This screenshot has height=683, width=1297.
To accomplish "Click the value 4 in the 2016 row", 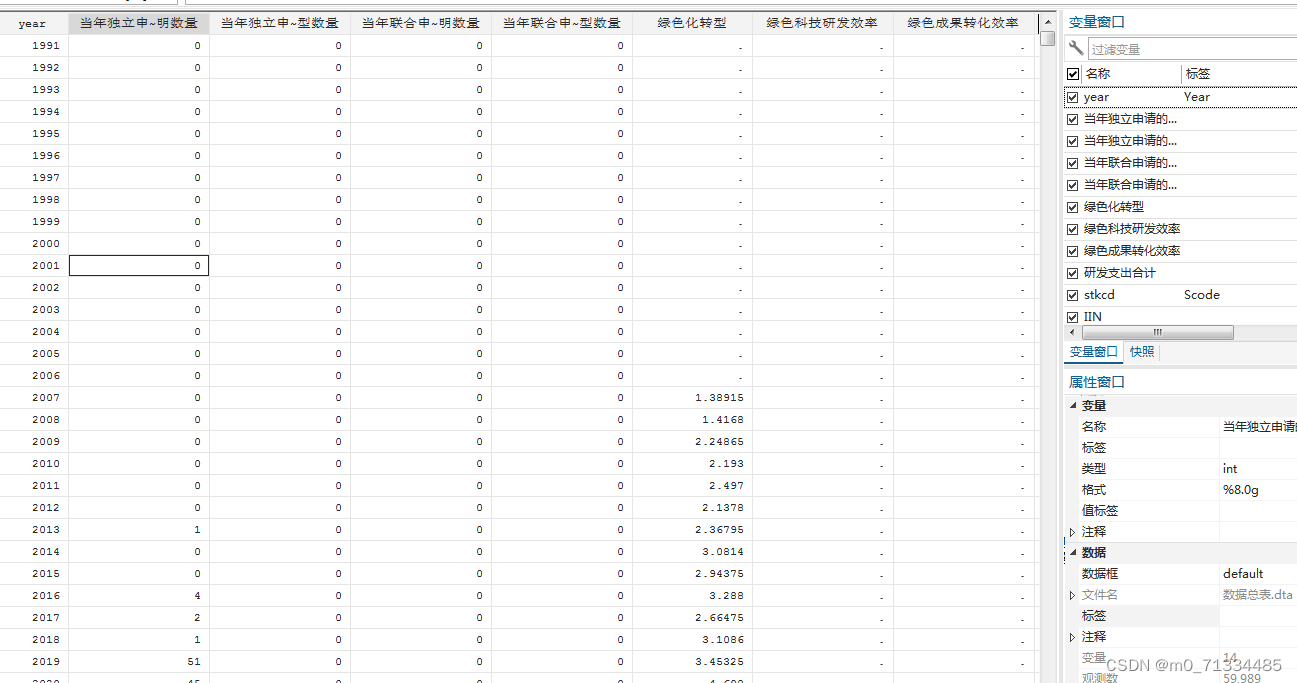I will pyautogui.click(x=139, y=595).
